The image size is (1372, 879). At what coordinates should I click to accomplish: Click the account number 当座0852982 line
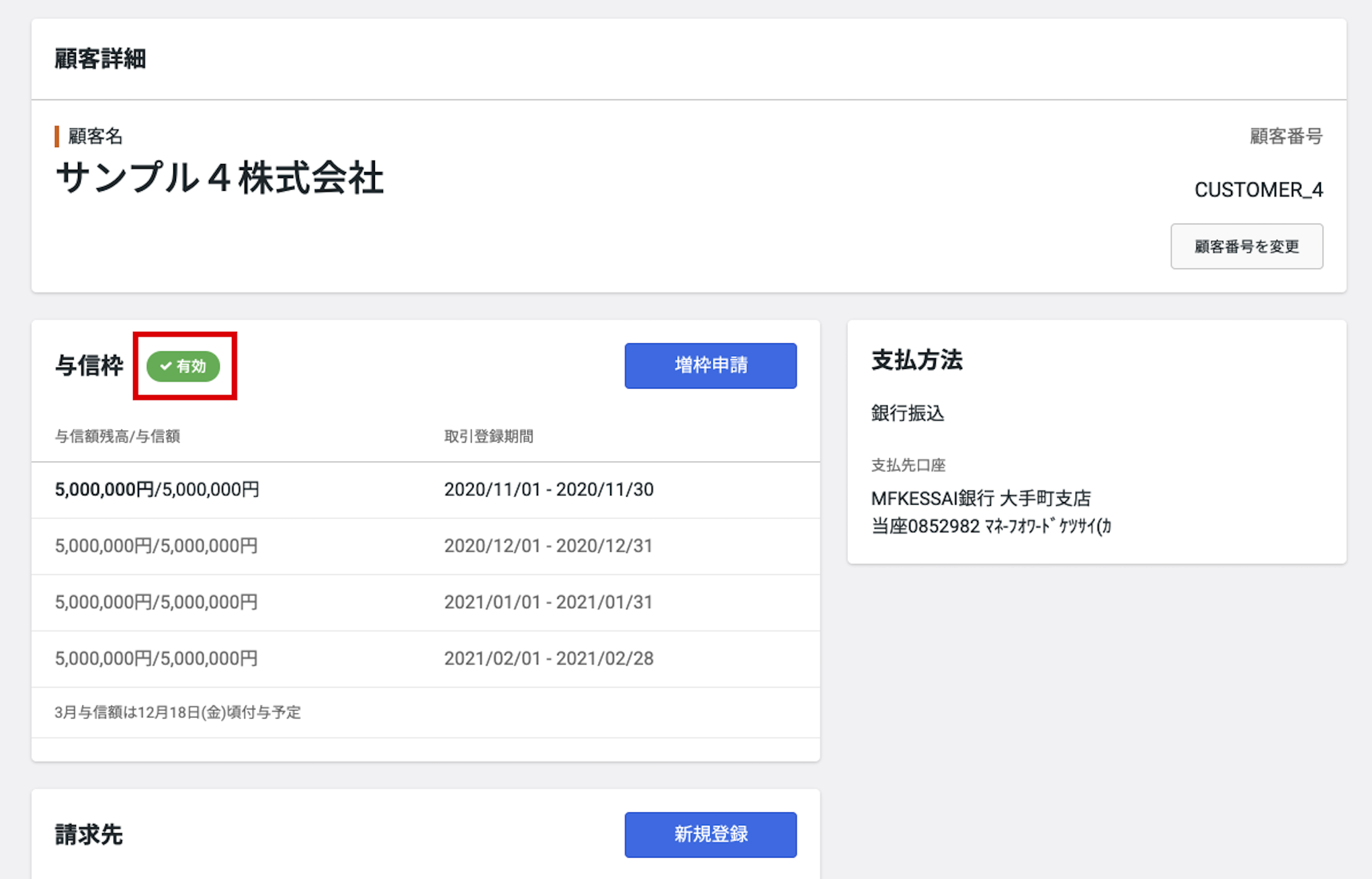point(991,526)
